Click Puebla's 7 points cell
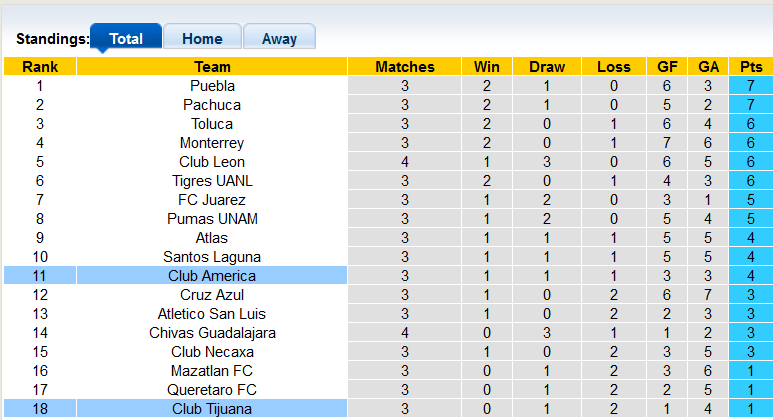This screenshot has height=420, width=773. click(749, 86)
